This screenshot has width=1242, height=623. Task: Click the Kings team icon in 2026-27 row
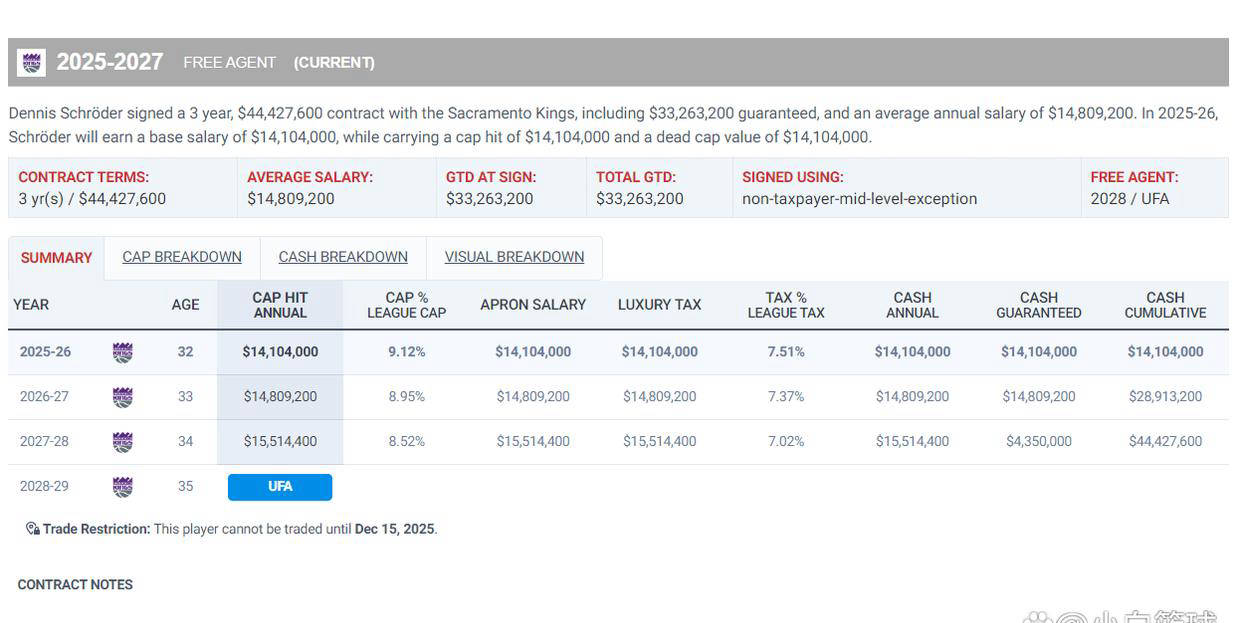[122, 397]
